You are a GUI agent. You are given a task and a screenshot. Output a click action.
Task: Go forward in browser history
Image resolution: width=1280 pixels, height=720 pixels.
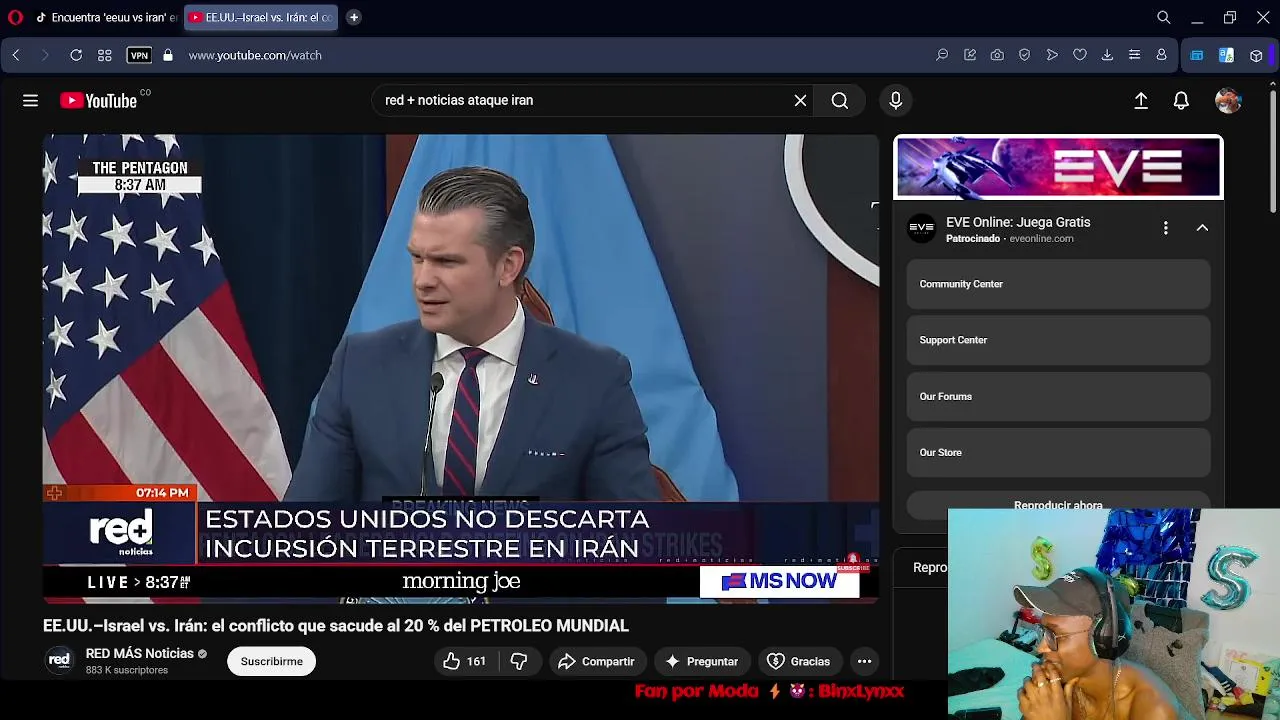[x=45, y=55]
